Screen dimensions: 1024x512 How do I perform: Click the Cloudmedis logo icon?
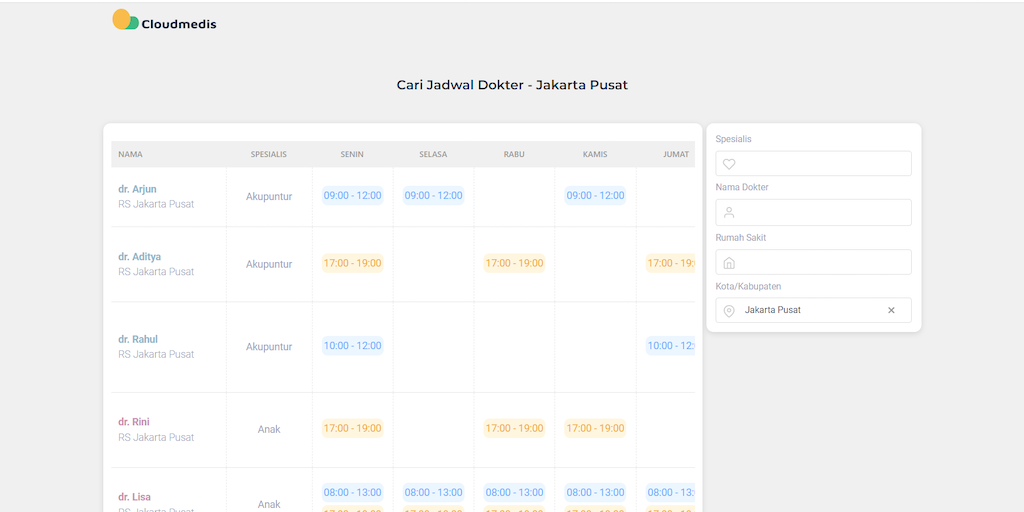pos(125,20)
